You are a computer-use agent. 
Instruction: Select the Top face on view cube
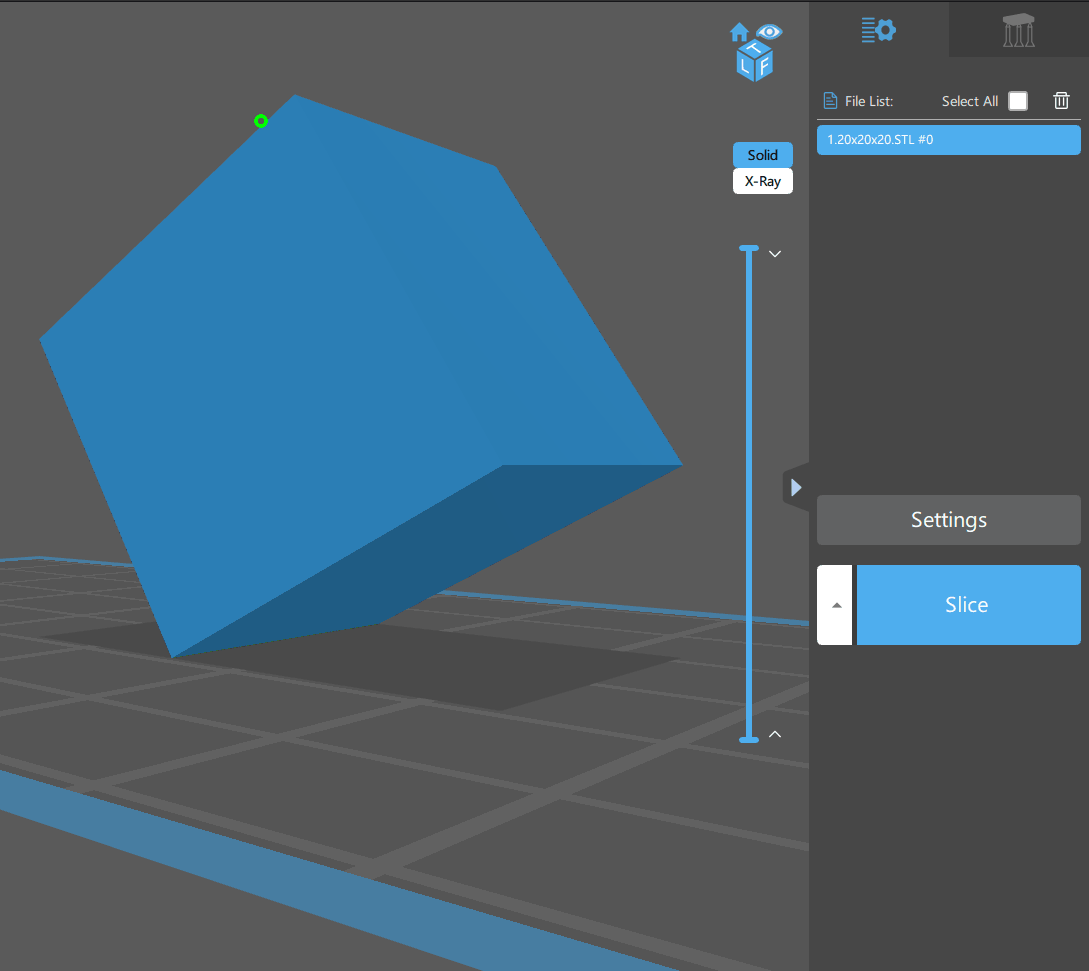pos(757,49)
